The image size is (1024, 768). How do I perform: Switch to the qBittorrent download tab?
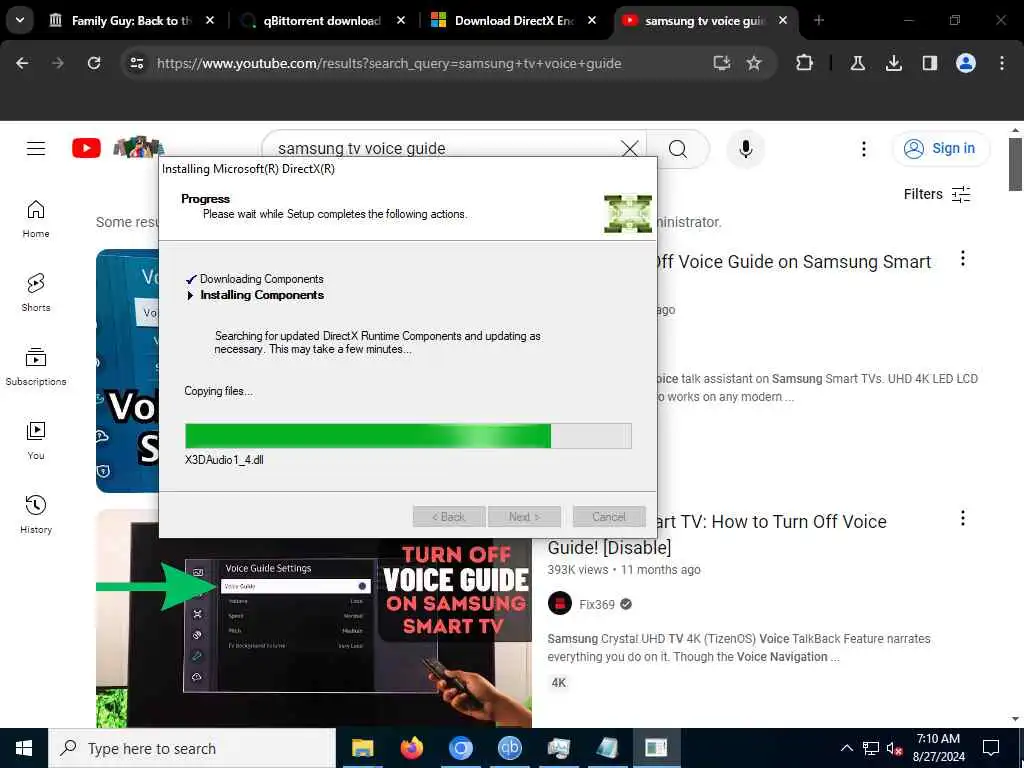click(321, 21)
